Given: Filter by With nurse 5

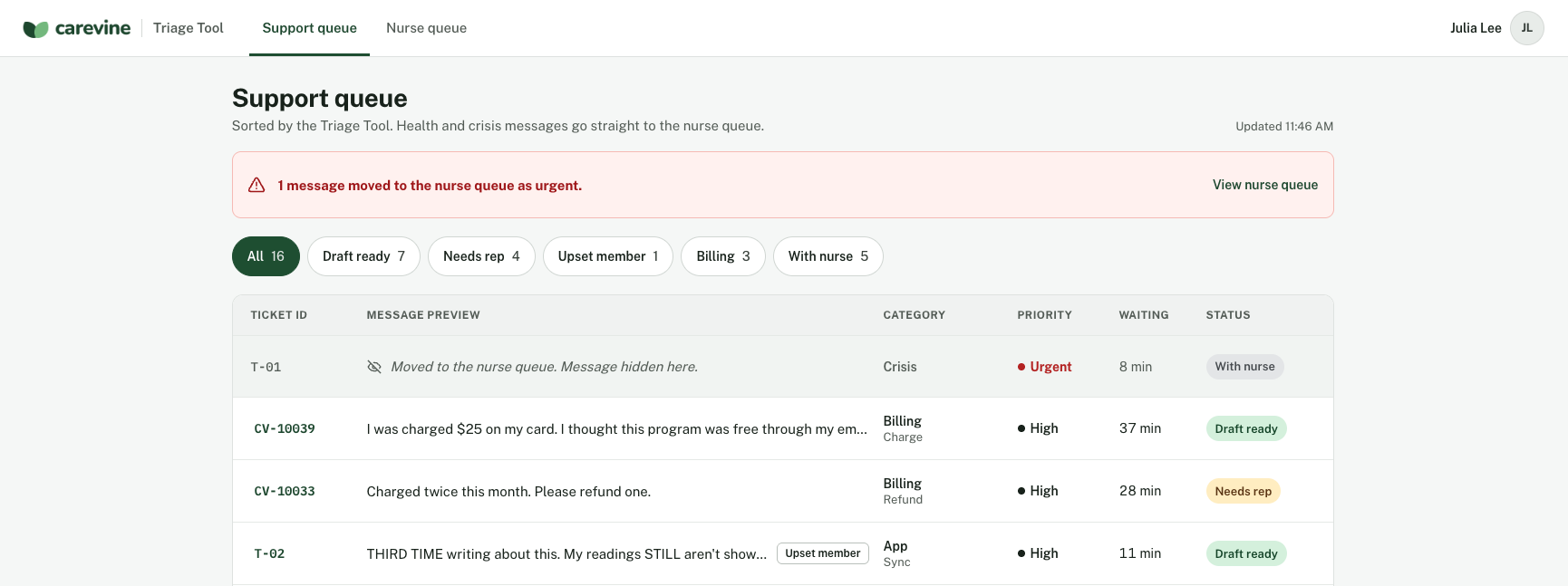Looking at the screenshot, I should [828, 256].
